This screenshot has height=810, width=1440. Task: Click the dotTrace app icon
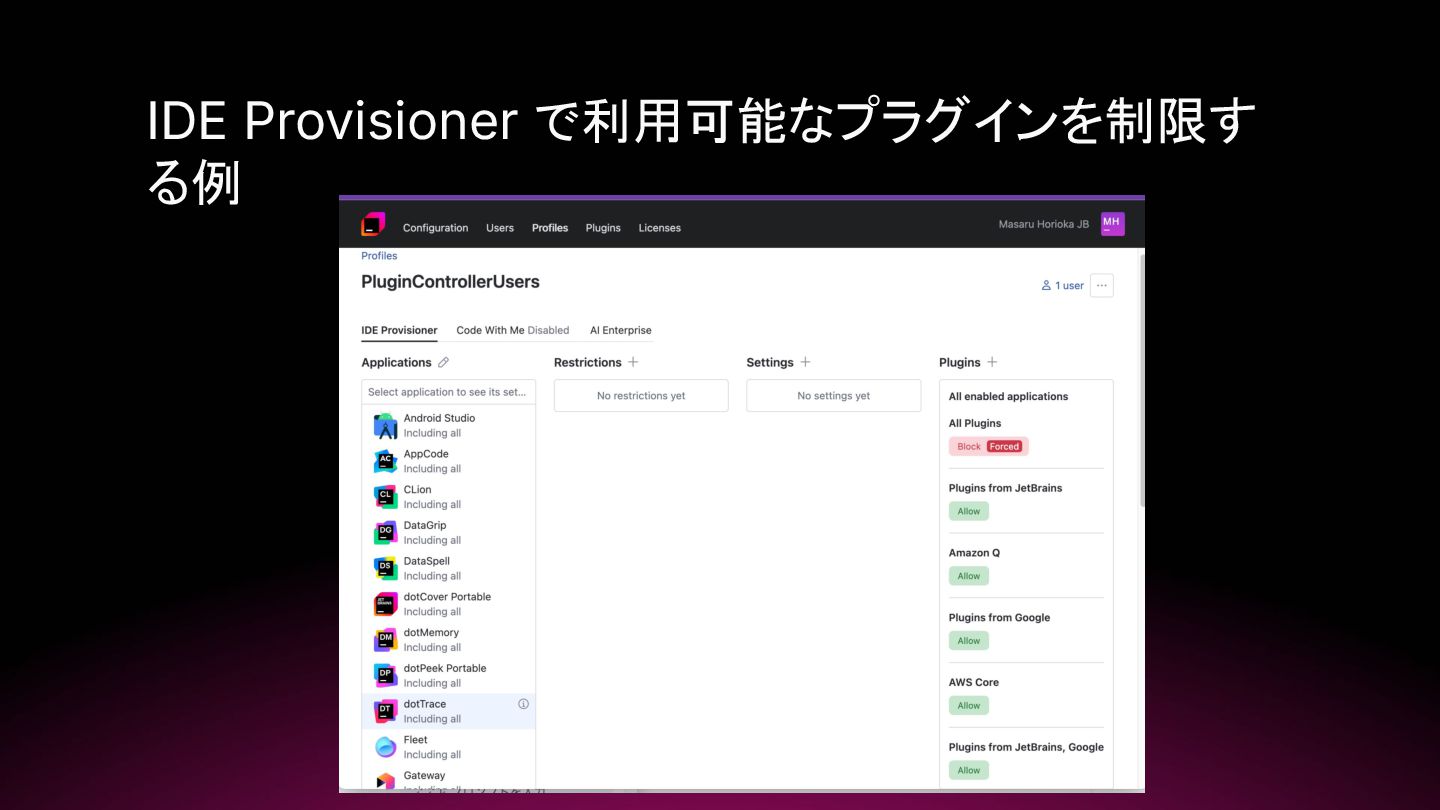[x=385, y=711]
